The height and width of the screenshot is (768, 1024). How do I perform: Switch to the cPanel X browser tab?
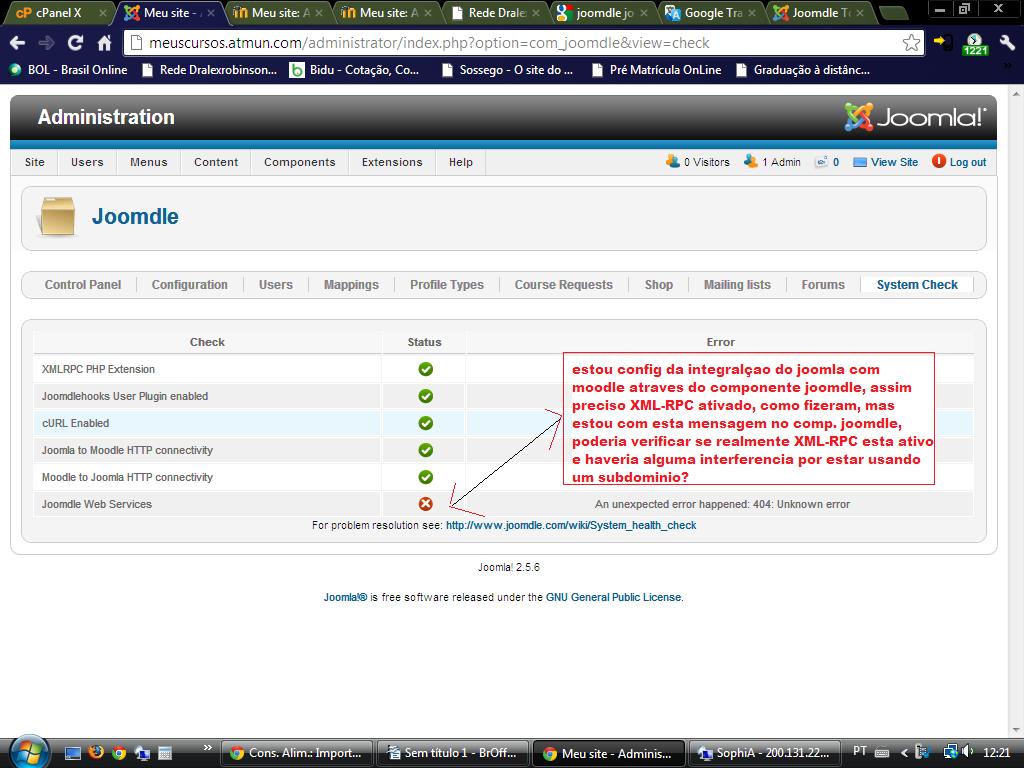55,13
